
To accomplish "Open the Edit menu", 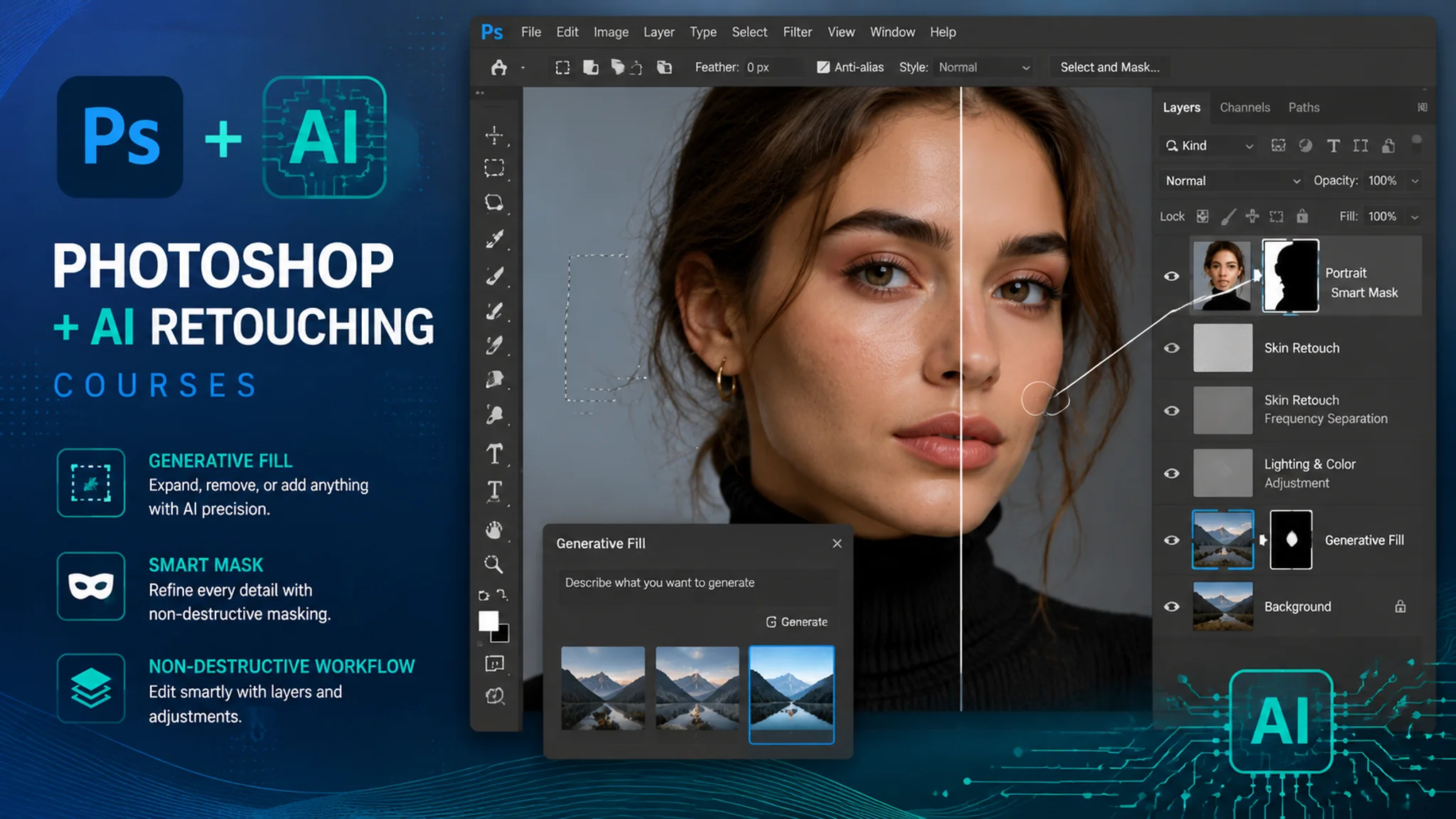I will pyautogui.click(x=567, y=32).
